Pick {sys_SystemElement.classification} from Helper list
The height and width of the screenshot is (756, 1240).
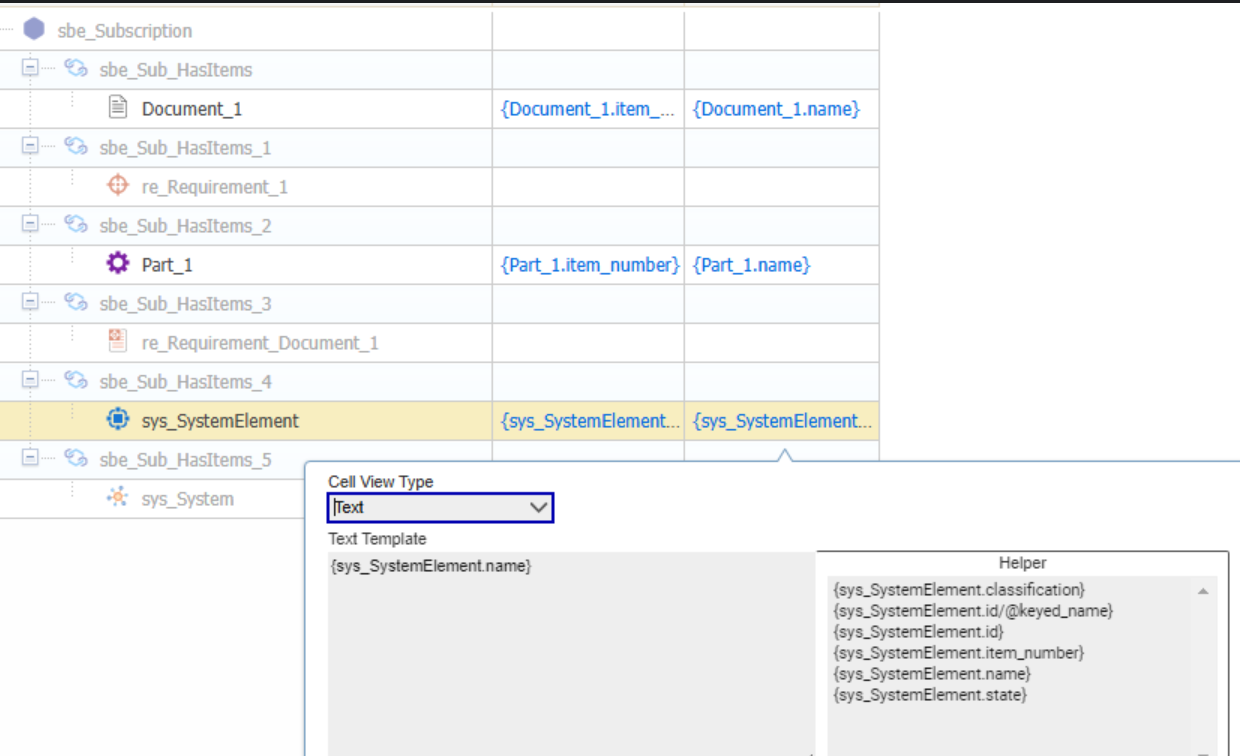(x=958, y=590)
